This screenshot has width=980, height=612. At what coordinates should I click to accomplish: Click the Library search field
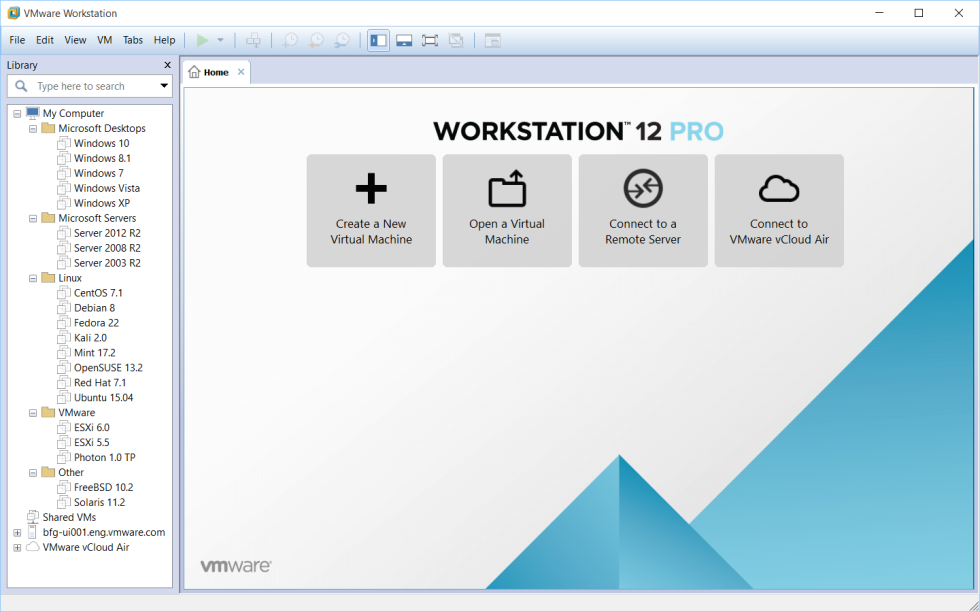(89, 86)
